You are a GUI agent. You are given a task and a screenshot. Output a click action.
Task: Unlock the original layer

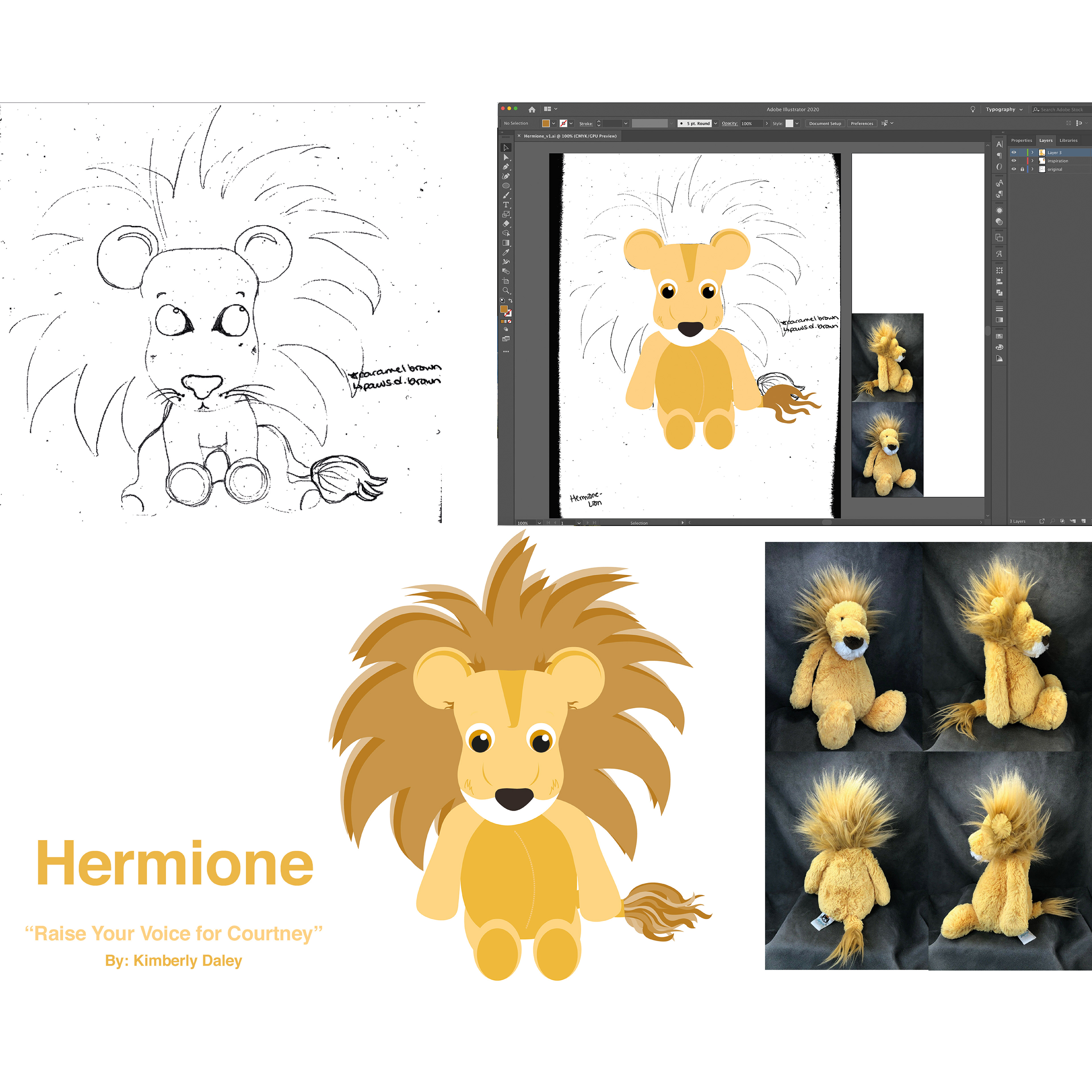coord(1022,169)
